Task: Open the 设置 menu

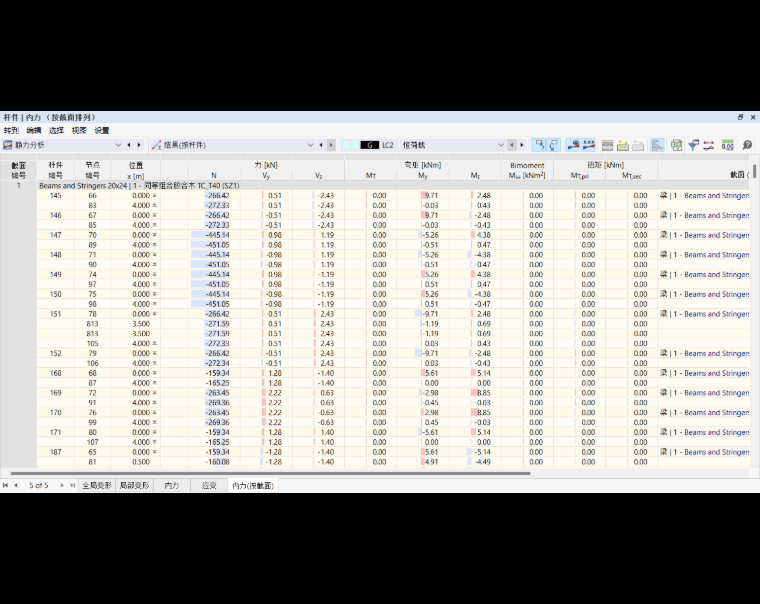Action: (102, 130)
